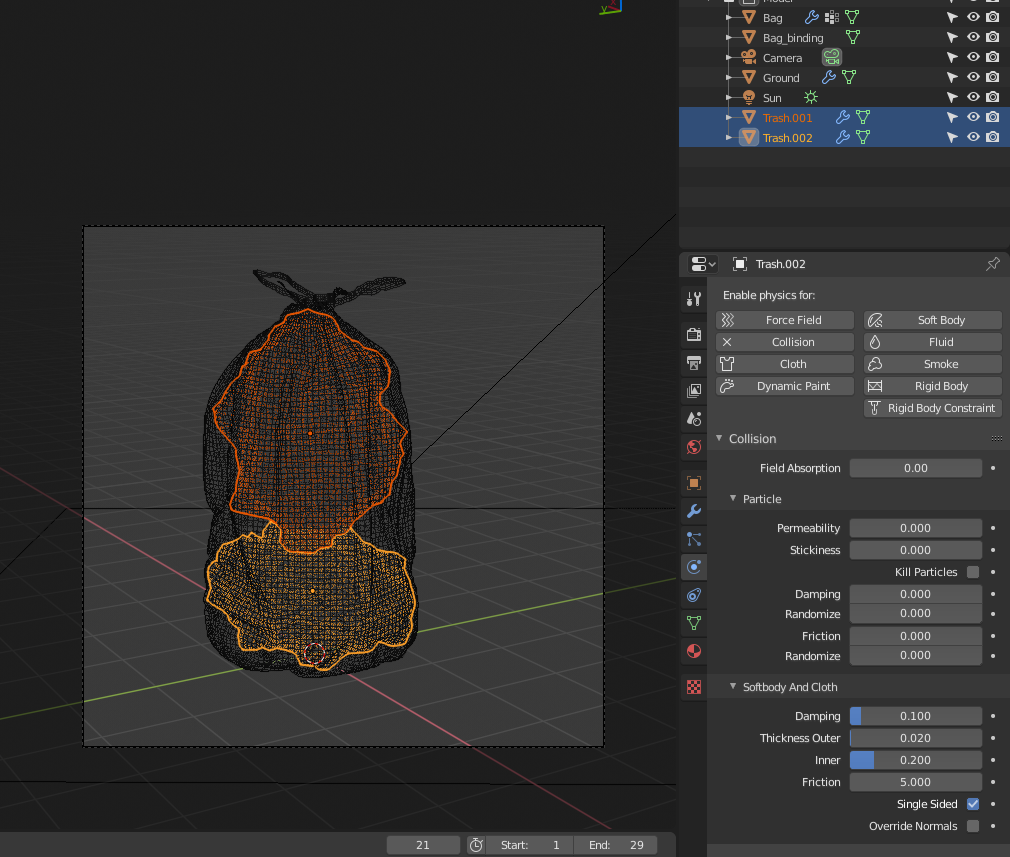
Task: Click the Softbody Damping slider
Action: pyautogui.click(x=915, y=716)
